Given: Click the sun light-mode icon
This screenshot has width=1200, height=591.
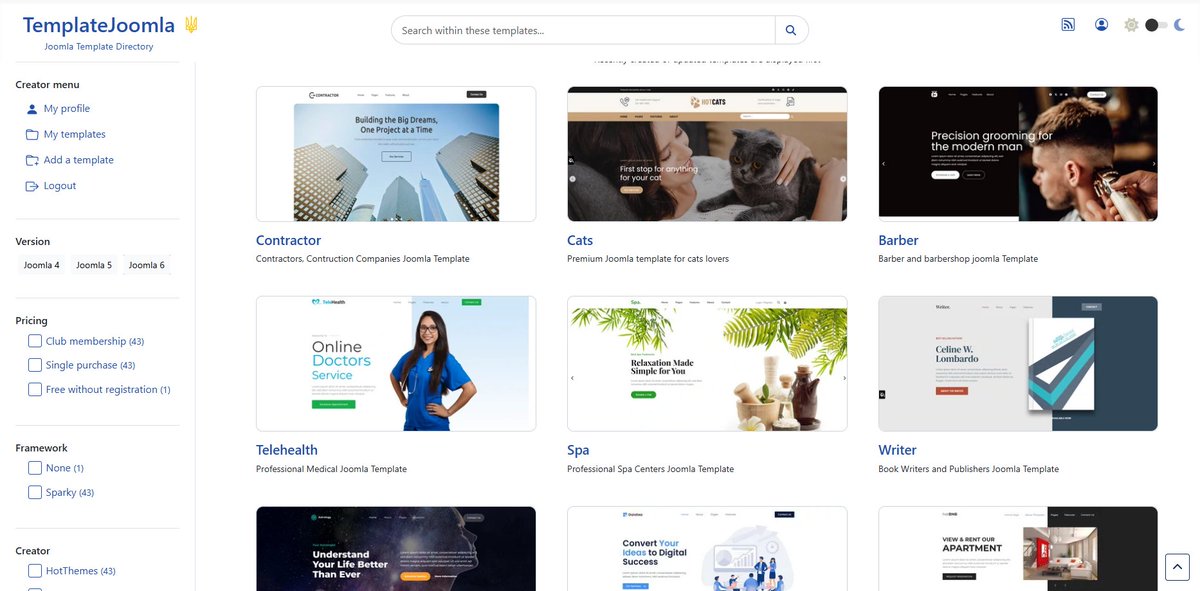Looking at the screenshot, I should coord(1131,25).
